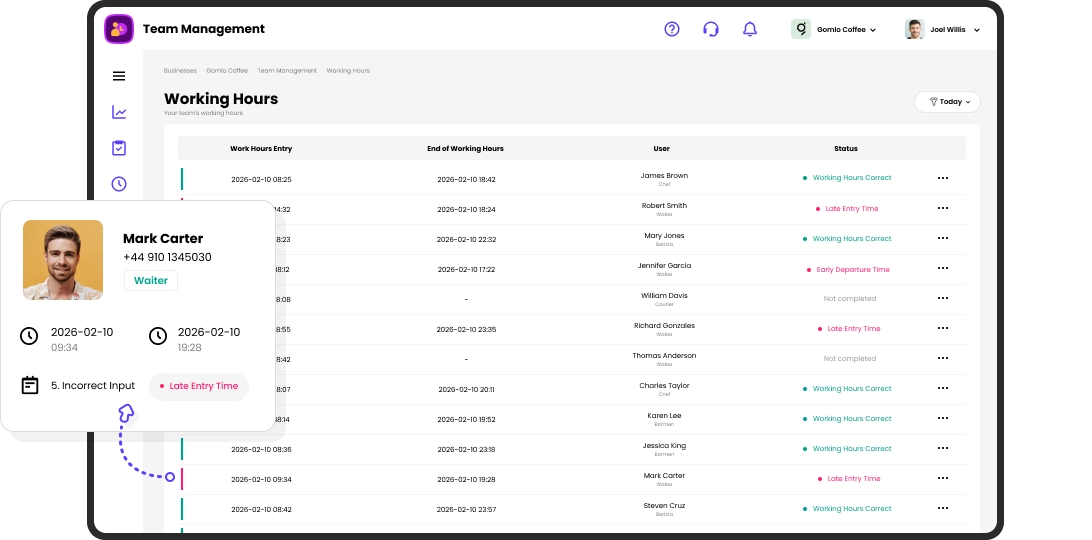This screenshot has width=1092, height=540.
Task: Open the Joel Willis account dropdown
Action: [x=943, y=30]
